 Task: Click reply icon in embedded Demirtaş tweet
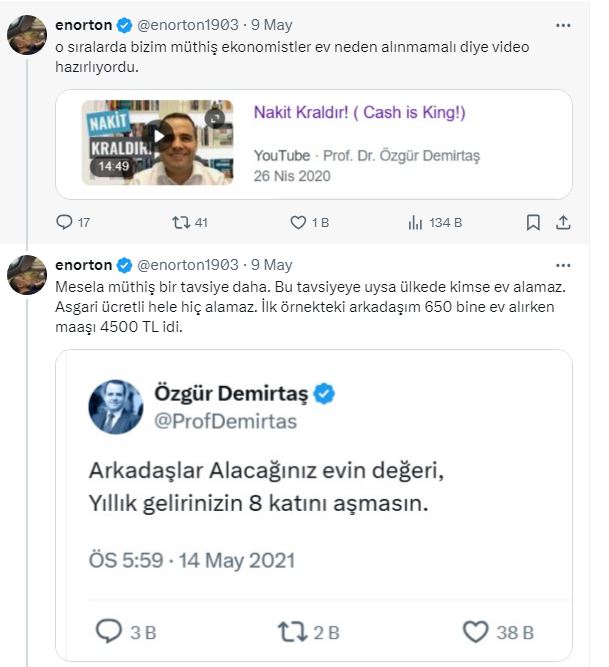[x=108, y=631]
